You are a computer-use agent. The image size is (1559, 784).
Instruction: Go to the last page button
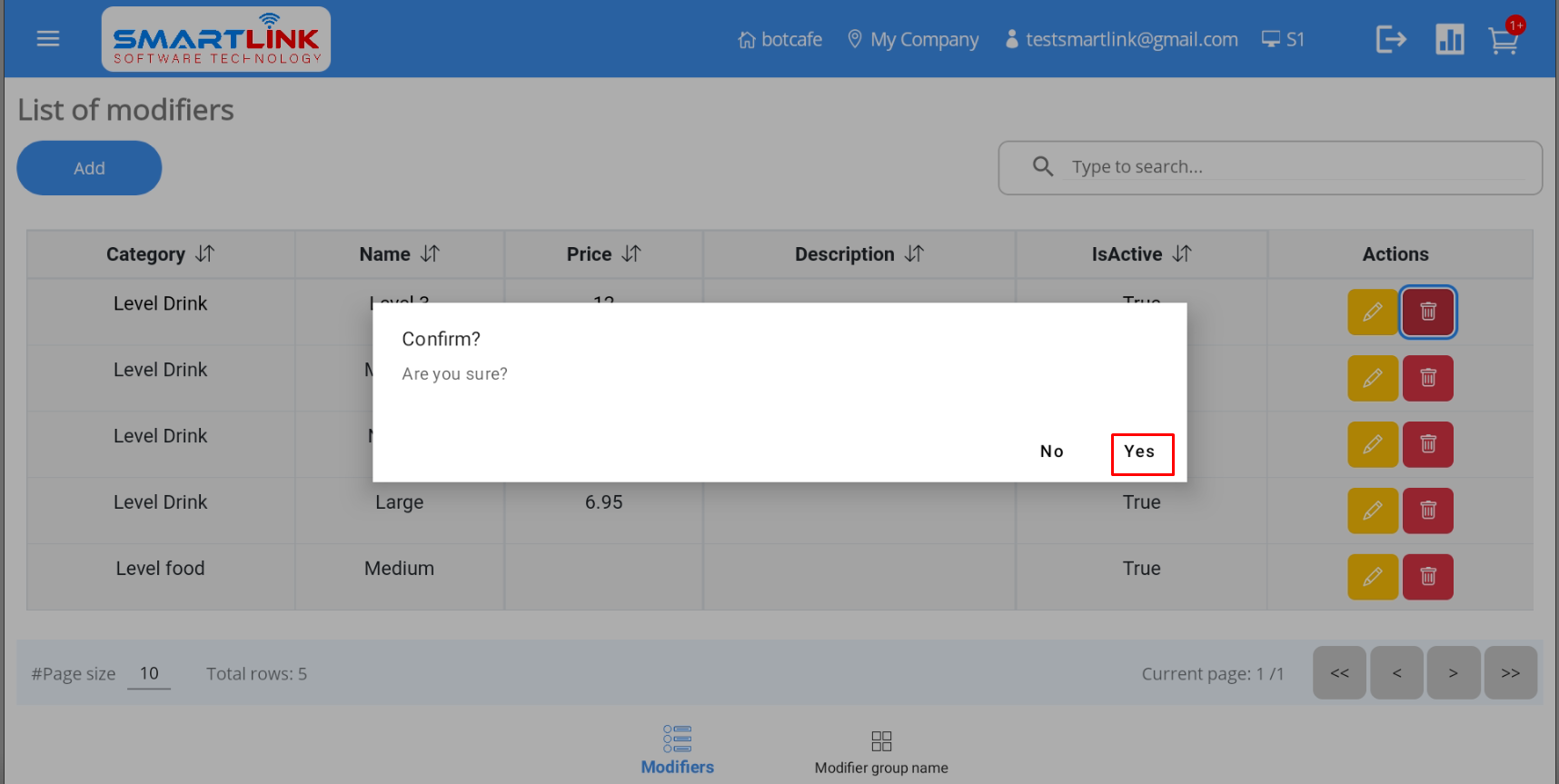pos(1509,673)
